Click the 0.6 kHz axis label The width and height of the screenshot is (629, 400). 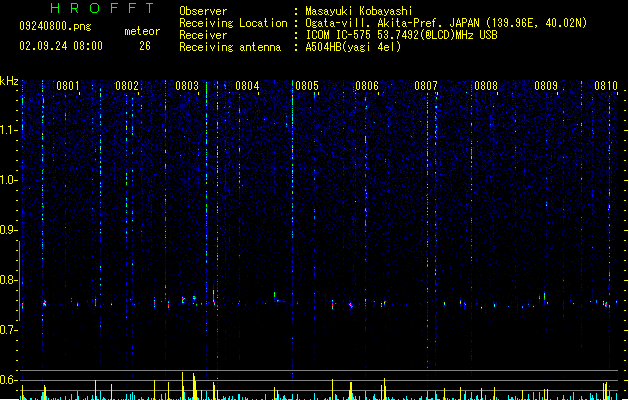[8, 380]
